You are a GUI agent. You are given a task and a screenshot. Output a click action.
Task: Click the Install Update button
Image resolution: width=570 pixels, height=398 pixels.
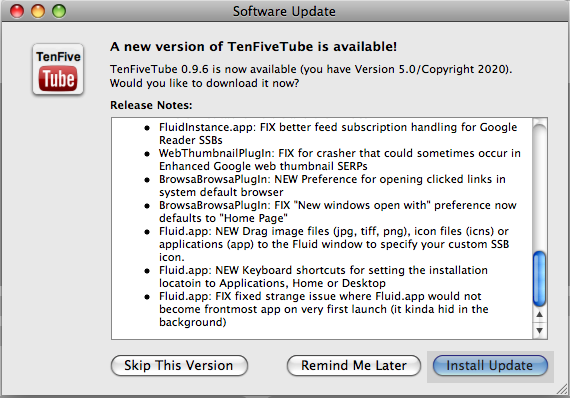click(x=490, y=365)
